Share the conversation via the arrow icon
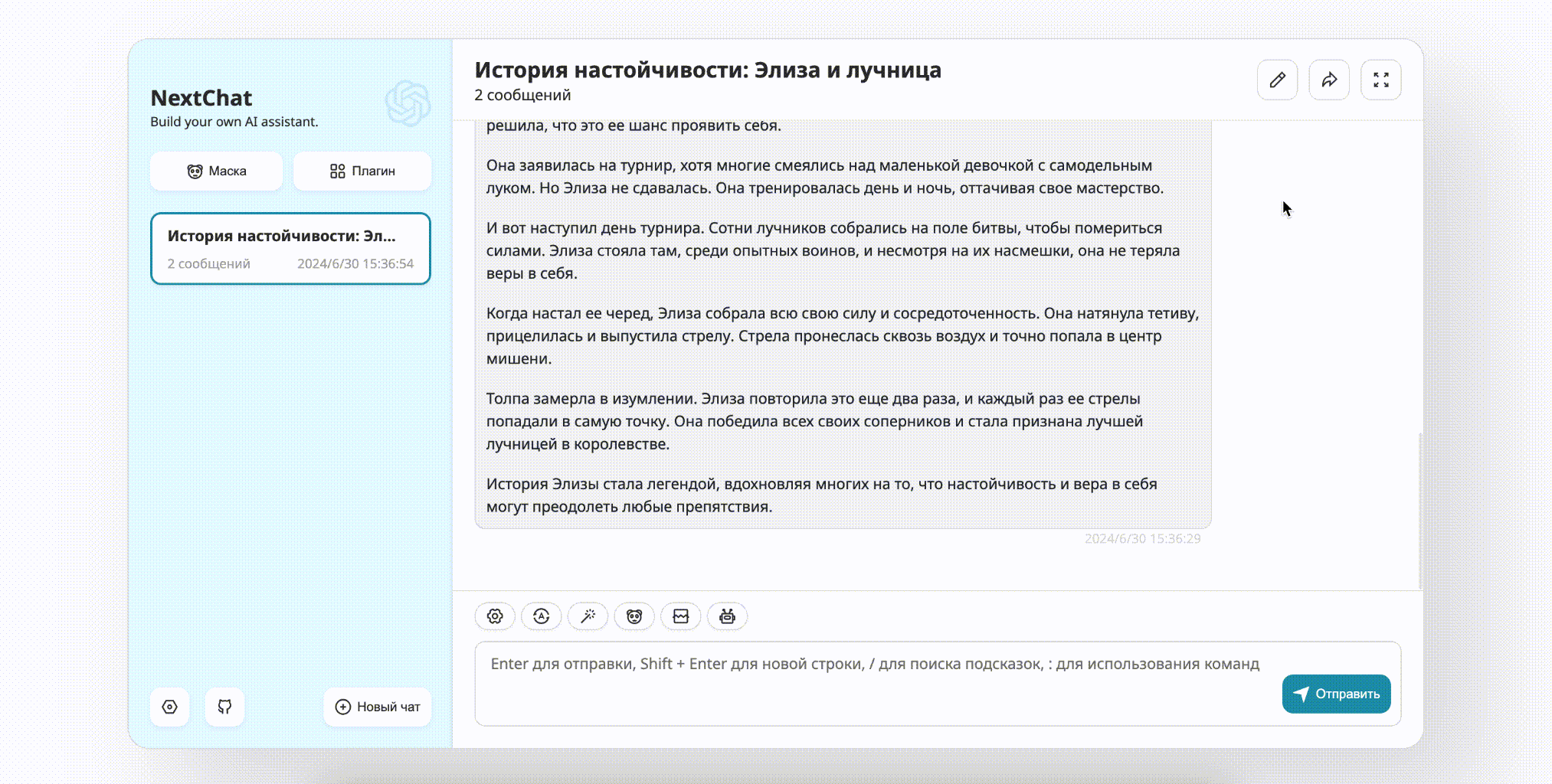 1329,80
